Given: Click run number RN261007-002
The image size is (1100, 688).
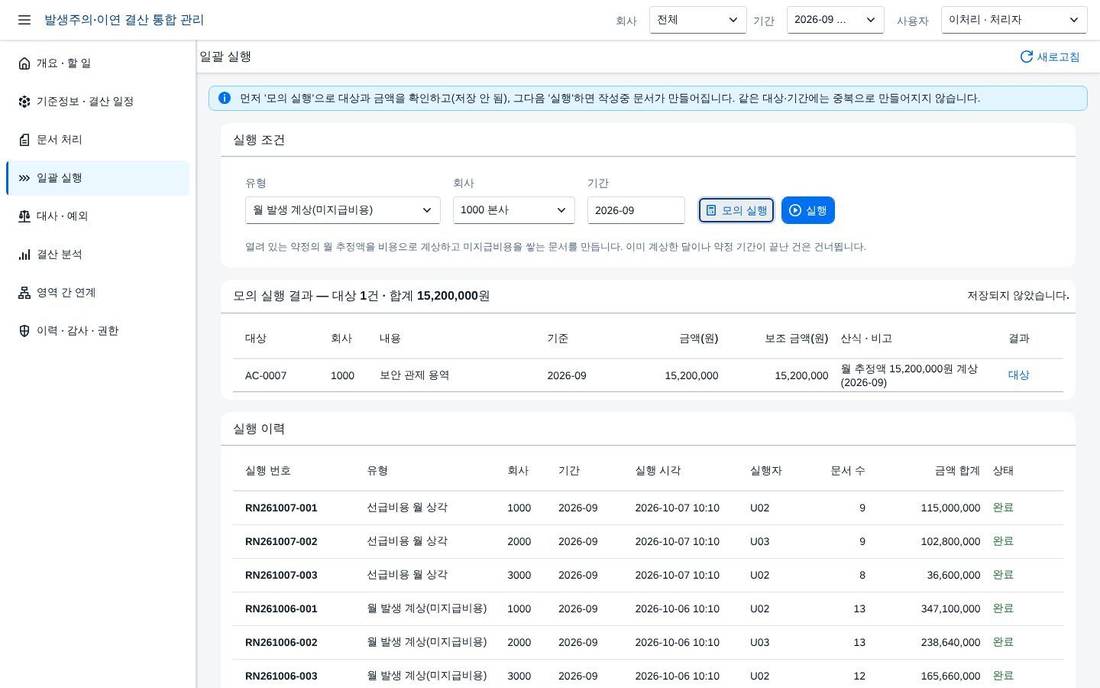Looking at the screenshot, I should [x=281, y=541].
